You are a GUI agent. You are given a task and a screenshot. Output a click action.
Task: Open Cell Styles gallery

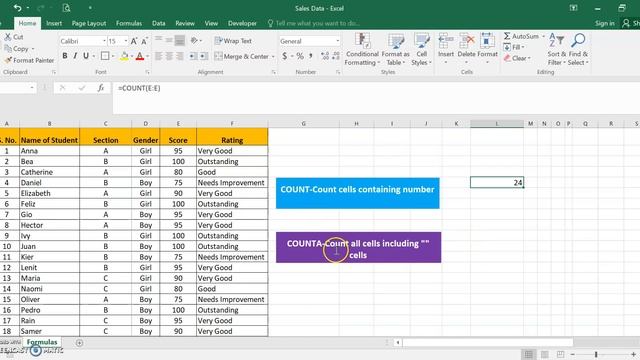422,49
